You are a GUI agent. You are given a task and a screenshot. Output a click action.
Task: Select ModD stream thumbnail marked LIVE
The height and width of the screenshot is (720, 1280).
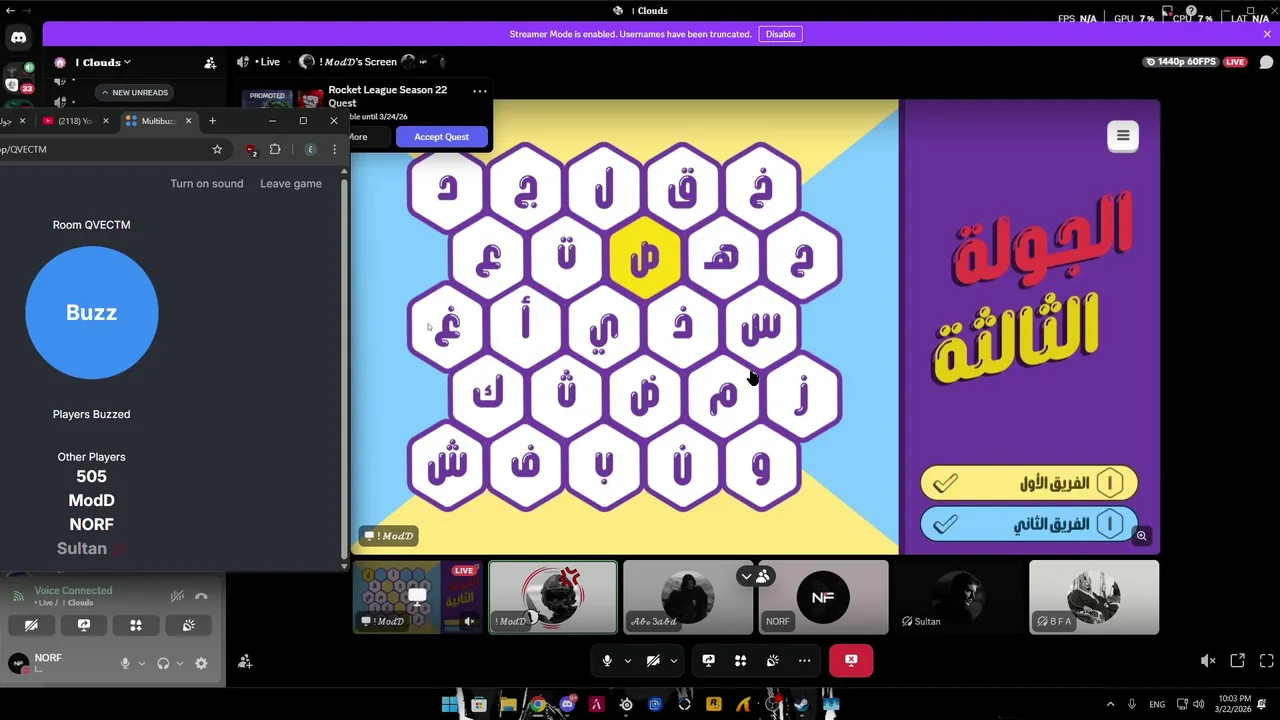[x=418, y=597]
